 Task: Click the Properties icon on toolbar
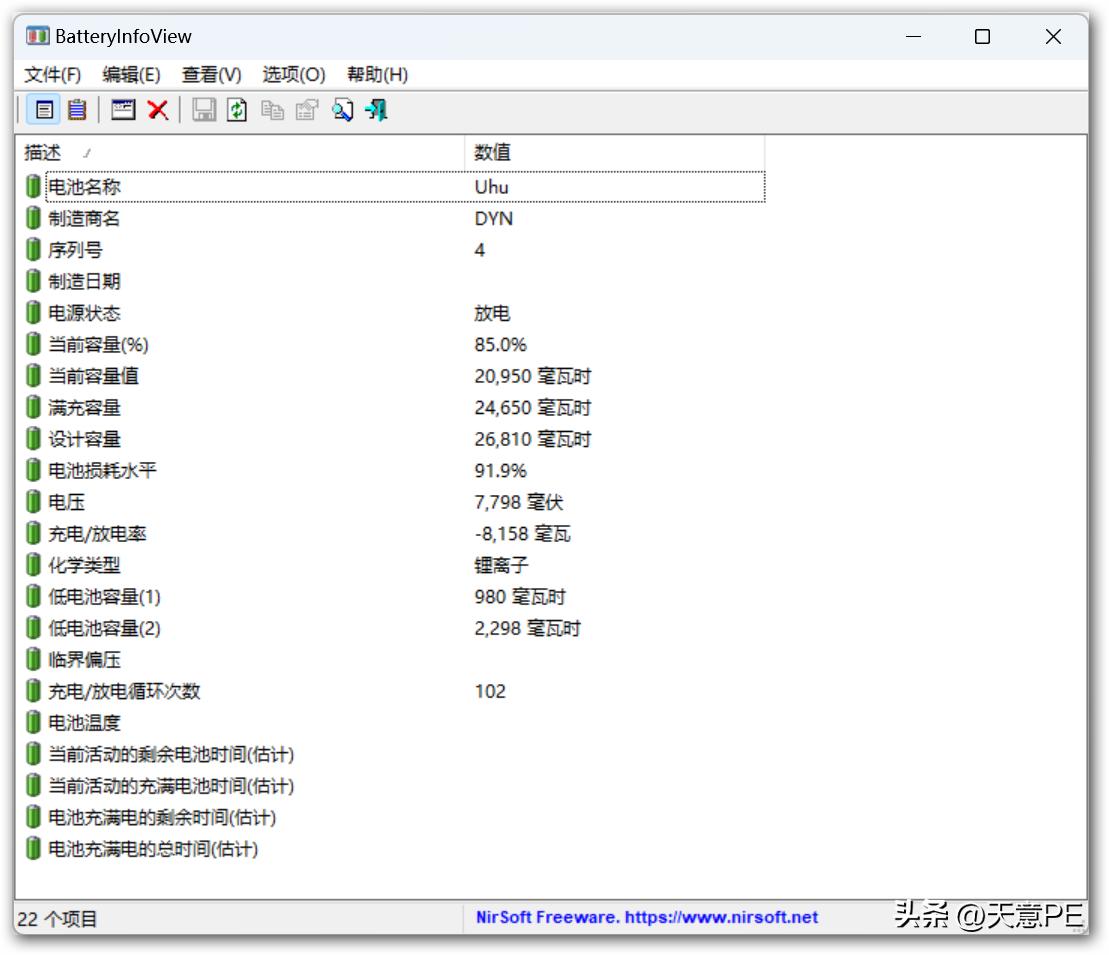[x=306, y=110]
